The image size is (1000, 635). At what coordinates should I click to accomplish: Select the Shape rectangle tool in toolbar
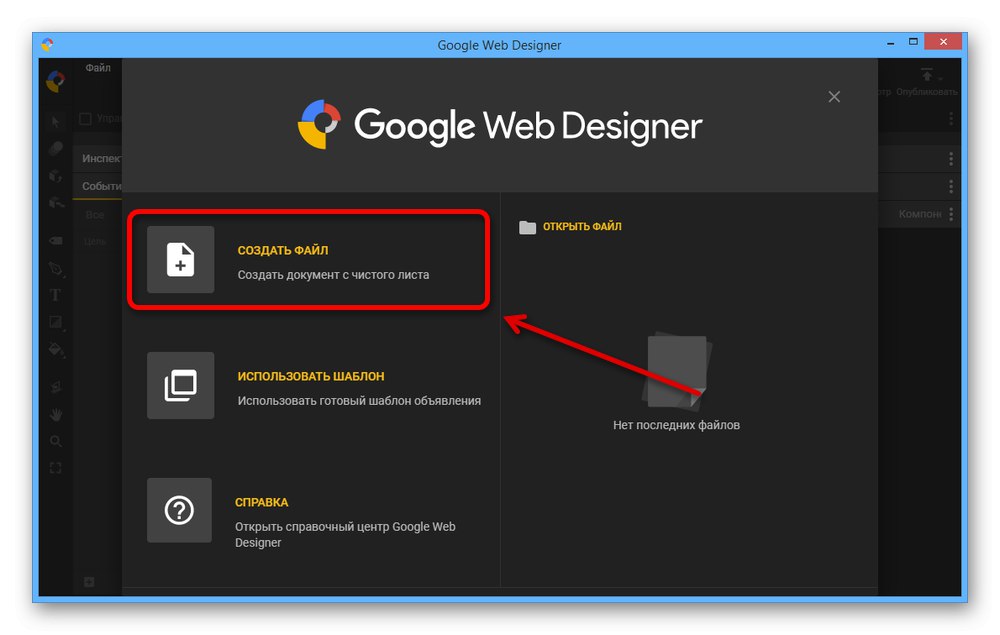point(56,323)
